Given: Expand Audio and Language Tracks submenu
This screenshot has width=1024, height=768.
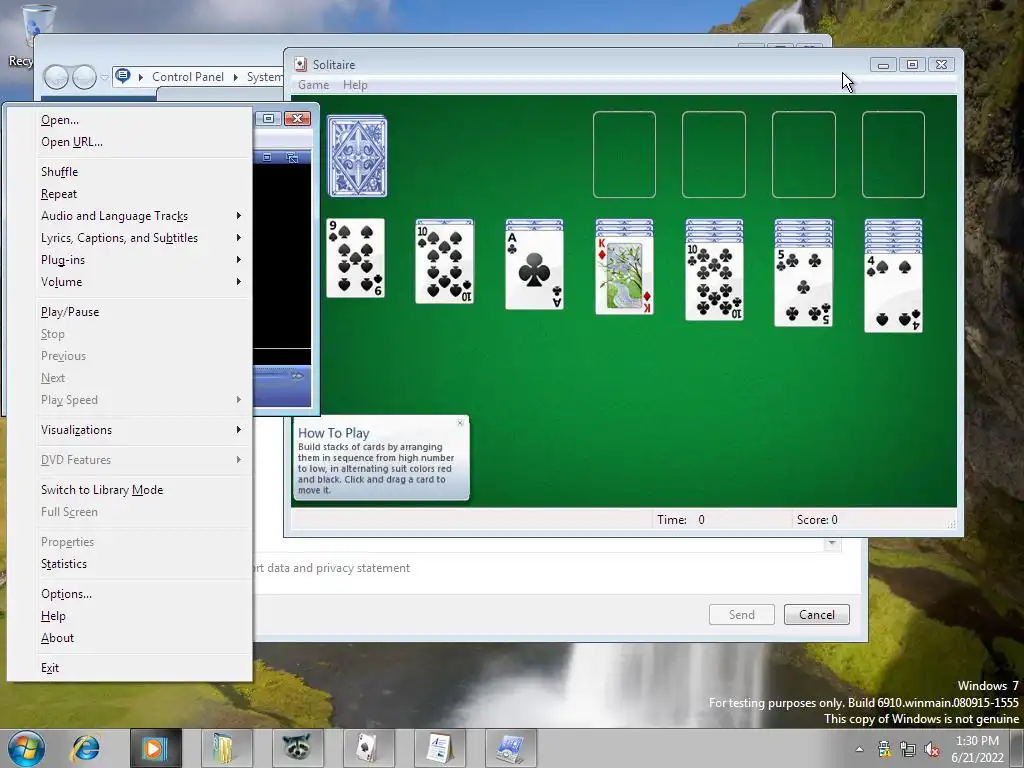Looking at the screenshot, I should click(x=129, y=216).
